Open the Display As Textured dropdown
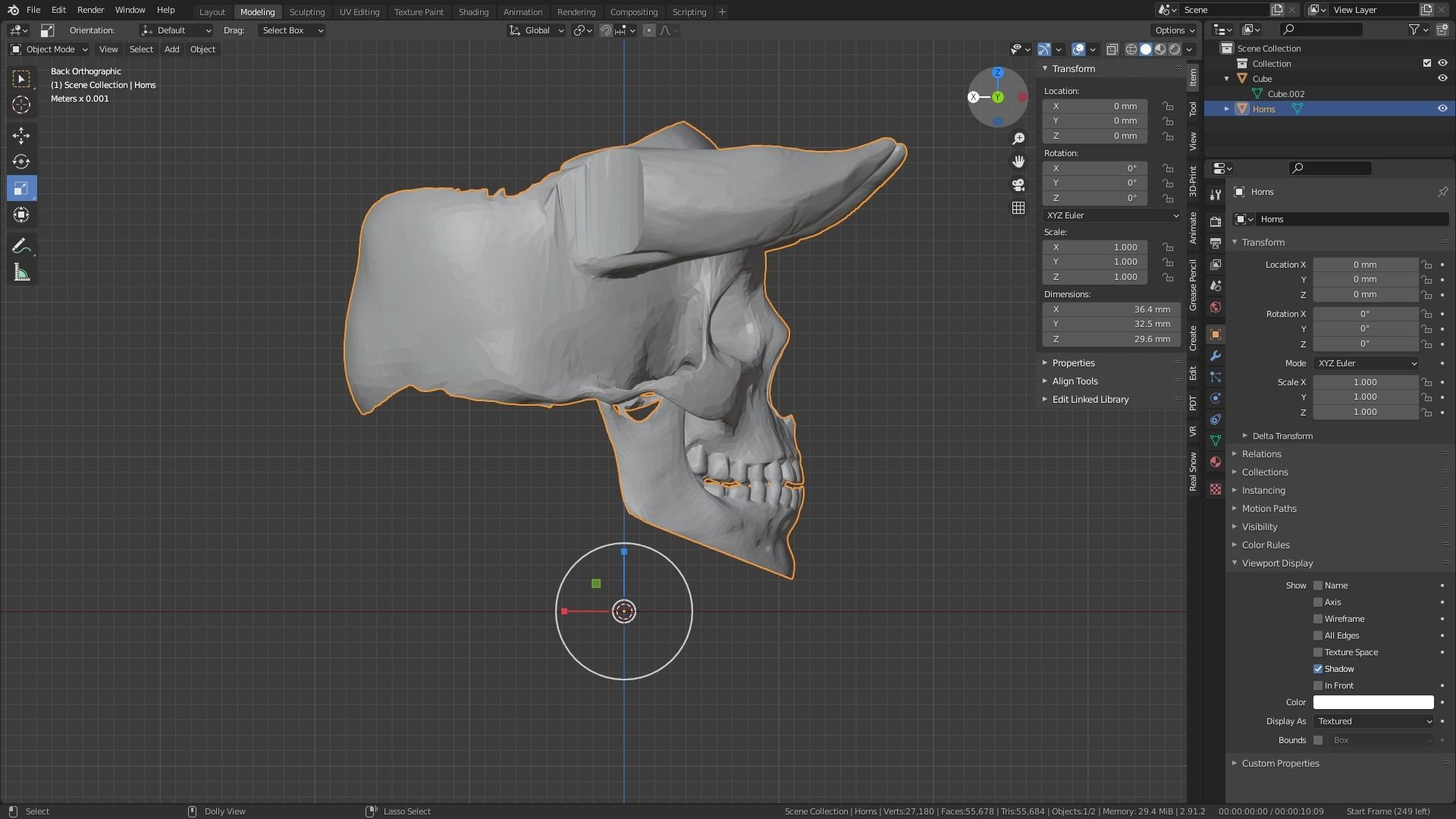The height and width of the screenshot is (819, 1456). point(1374,721)
